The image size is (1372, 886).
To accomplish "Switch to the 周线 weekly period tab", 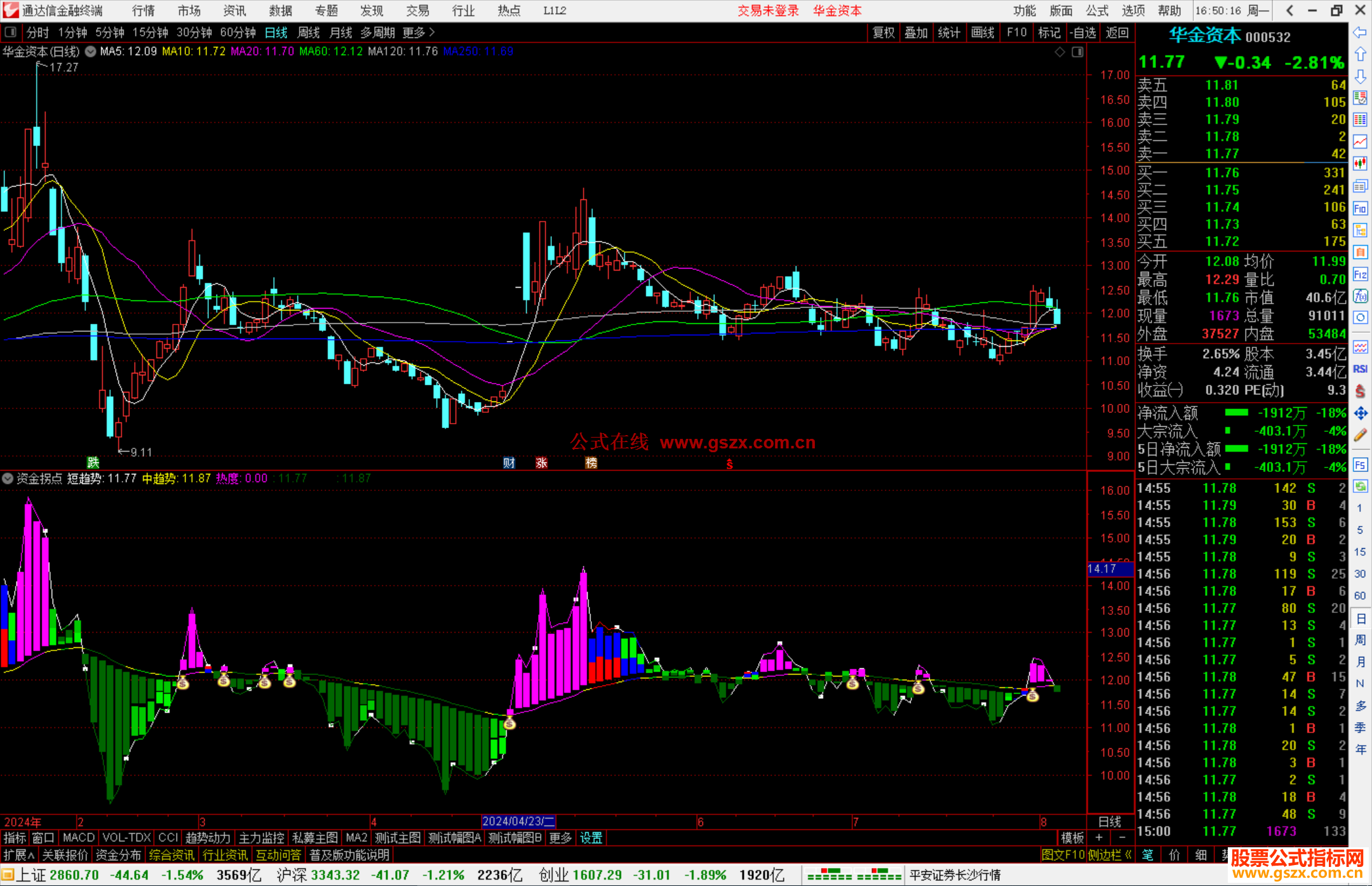I will pyautogui.click(x=309, y=32).
